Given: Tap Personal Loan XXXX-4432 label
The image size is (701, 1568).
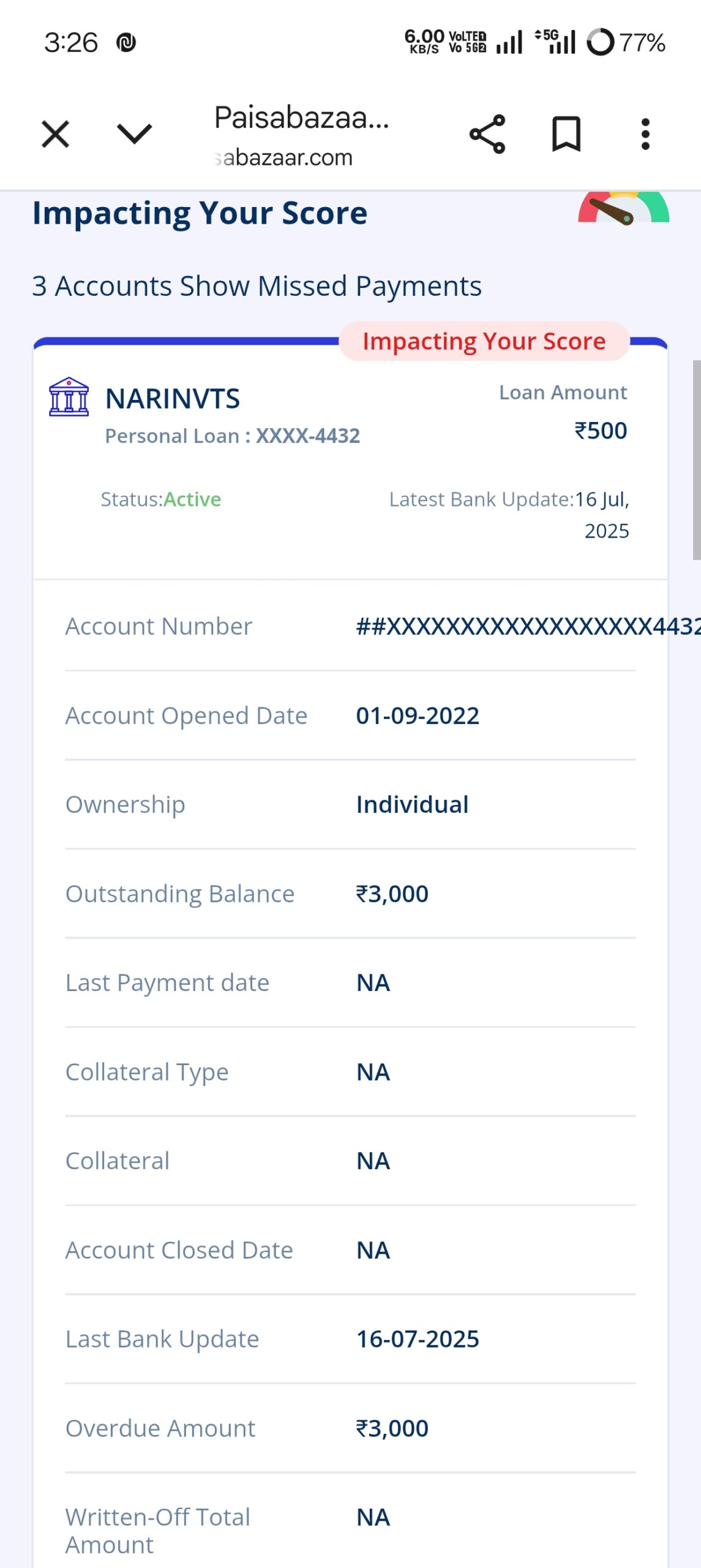Looking at the screenshot, I should coord(233,436).
